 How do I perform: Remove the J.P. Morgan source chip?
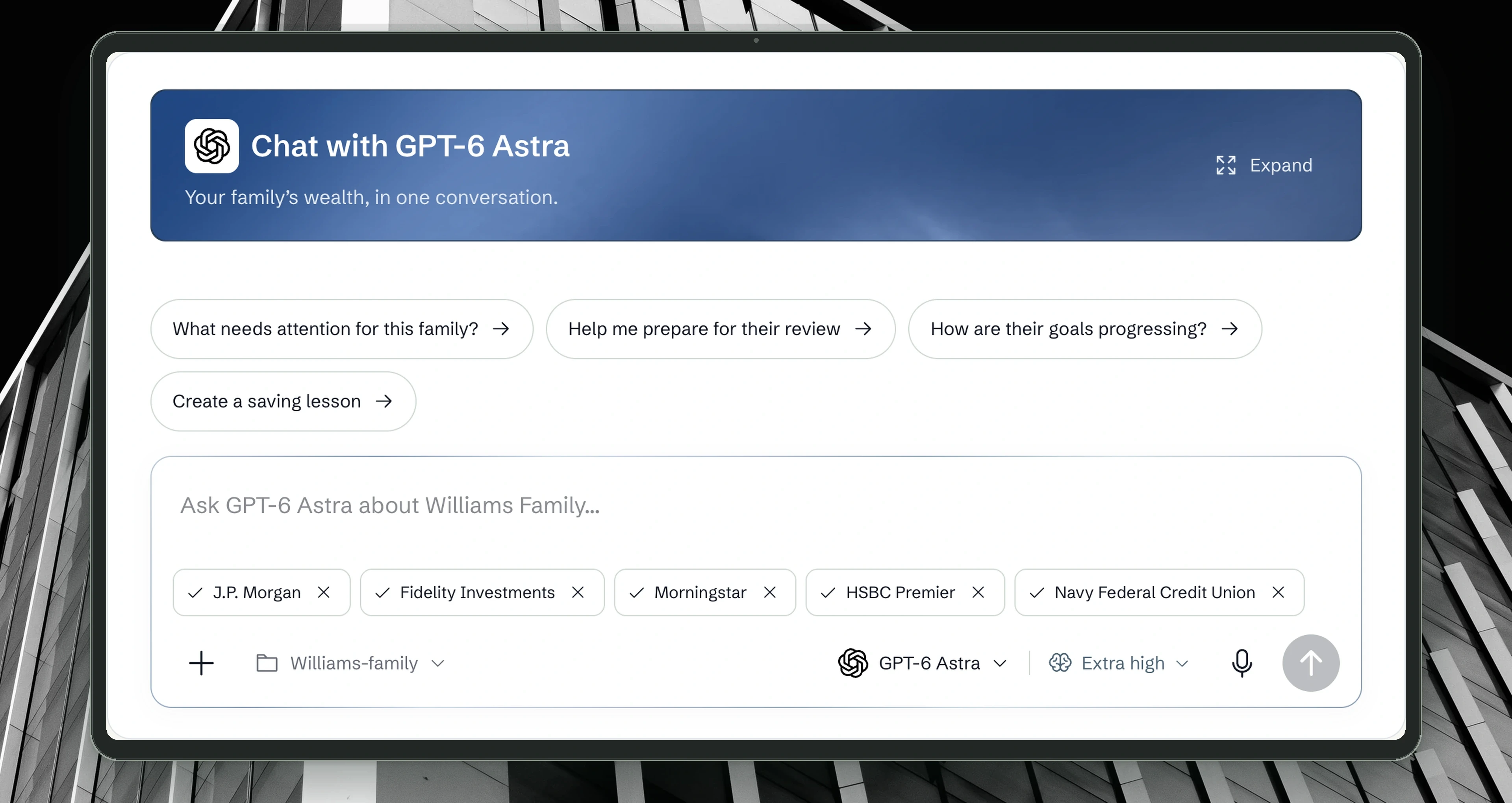(x=323, y=593)
